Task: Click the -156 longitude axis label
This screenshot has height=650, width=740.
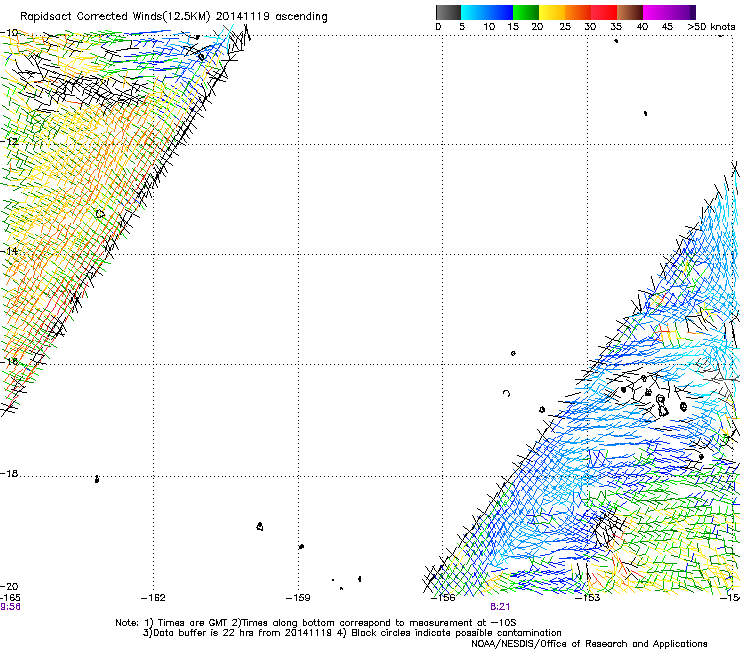Action: point(443,598)
